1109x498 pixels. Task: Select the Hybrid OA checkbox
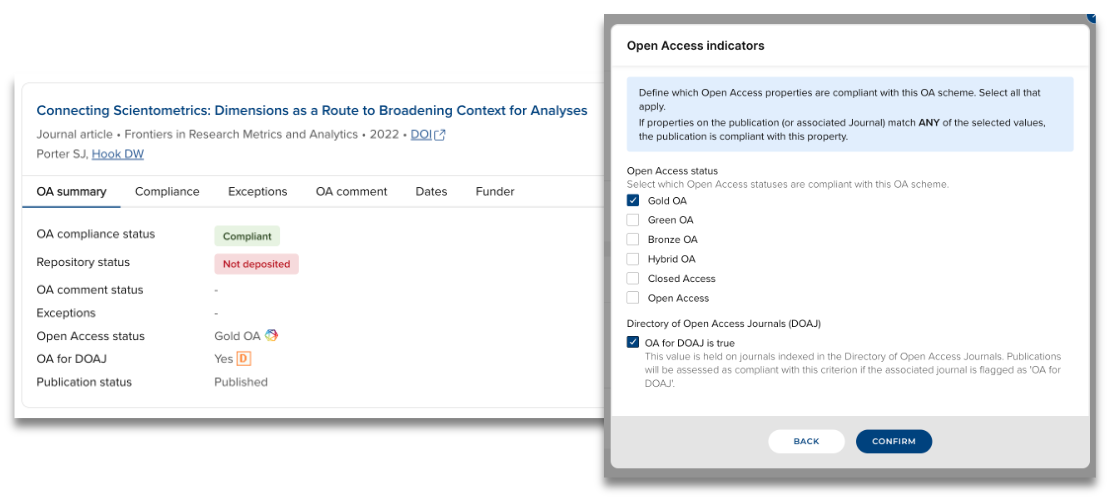(x=633, y=259)
